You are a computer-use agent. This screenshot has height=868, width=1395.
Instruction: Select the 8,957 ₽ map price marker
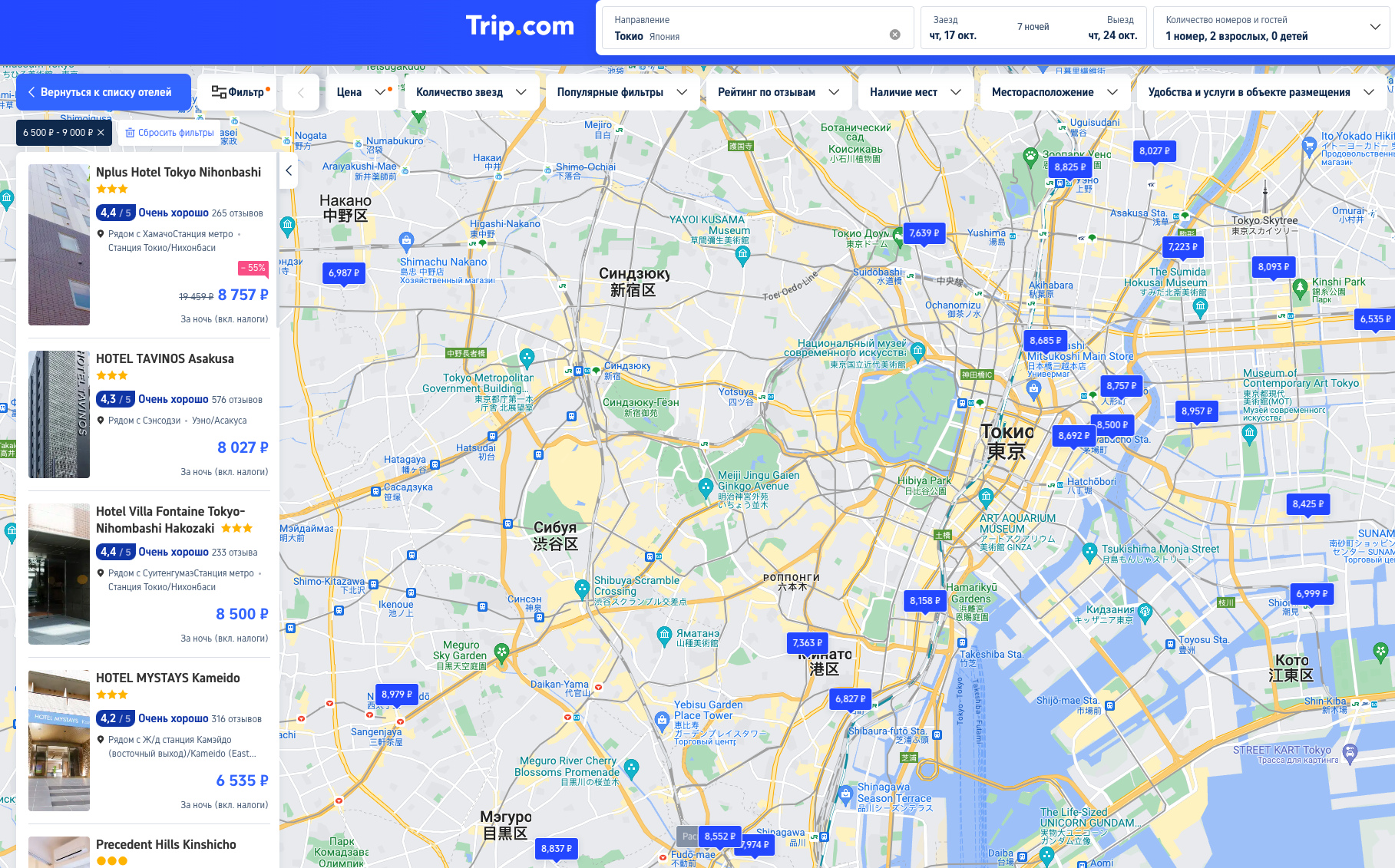[1196, 411]
